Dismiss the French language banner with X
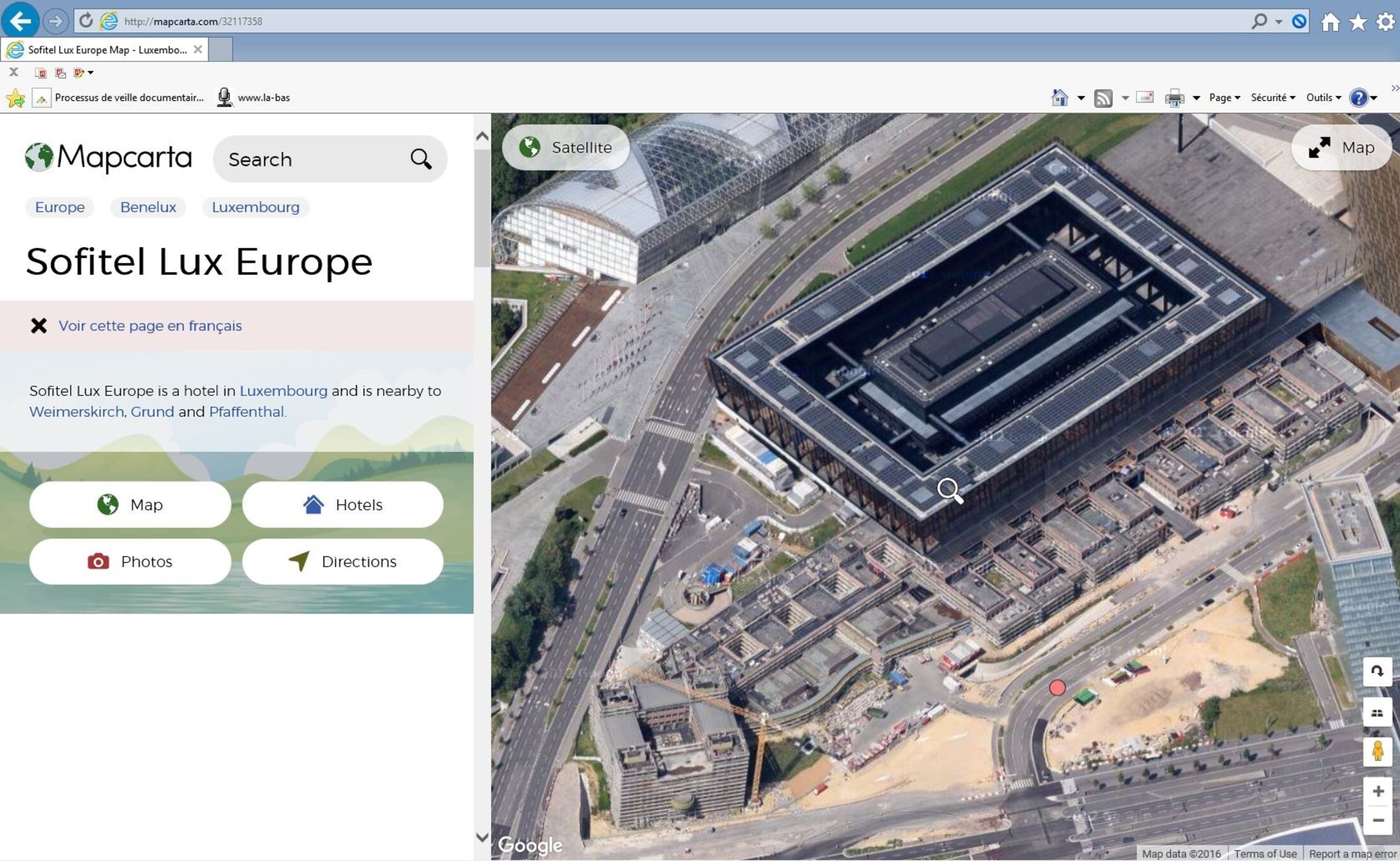This screenshot has width=1400, height=861. point(39,326)
